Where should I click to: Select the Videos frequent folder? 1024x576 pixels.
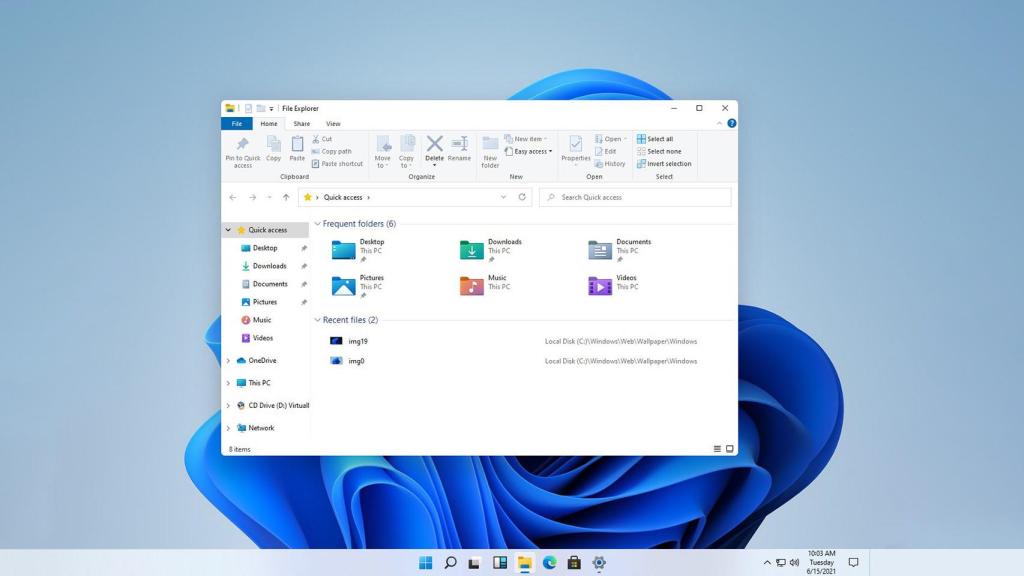613,286
